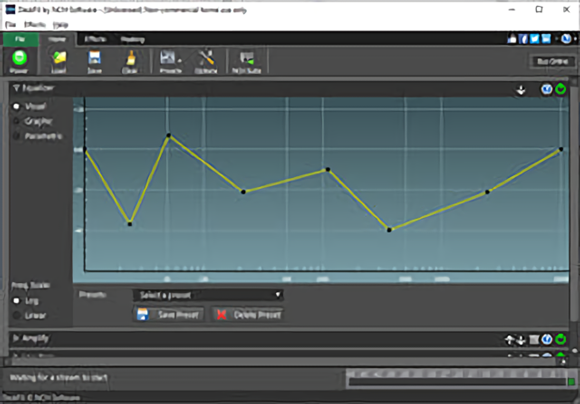Click the audio level meter bar
This screenshot has width=580, height=404.
click(457, 382)
